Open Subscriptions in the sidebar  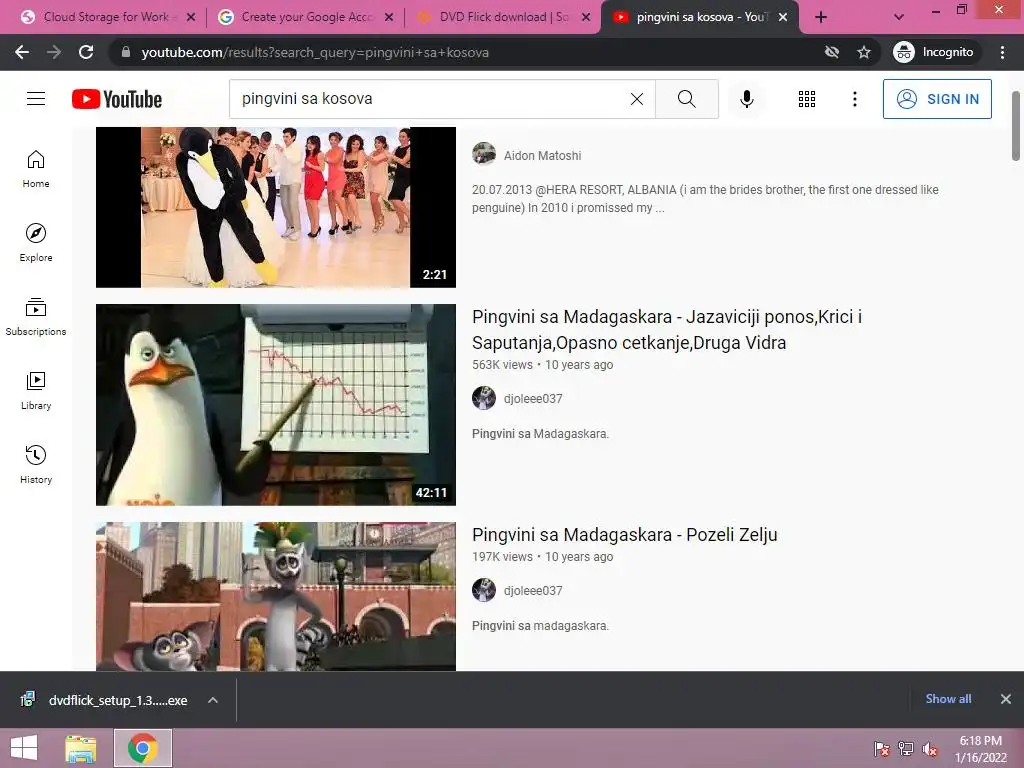(x=36, y=317)
